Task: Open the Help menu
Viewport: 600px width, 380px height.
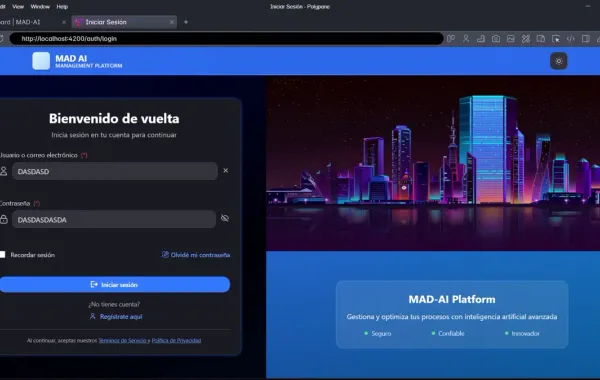Action: pyautogui.click(x=62, y=7)
